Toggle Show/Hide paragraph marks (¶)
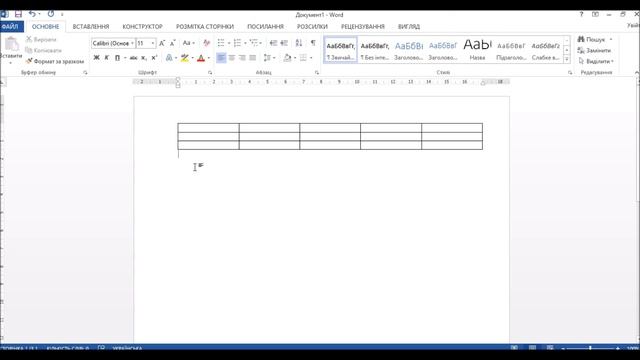Screen dimensions: 640x360 [313, 43]
